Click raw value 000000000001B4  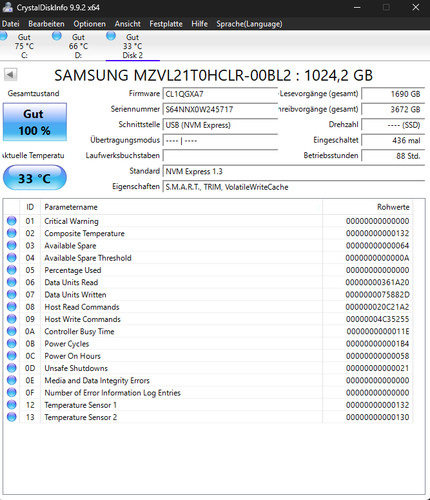click(377, 344)
